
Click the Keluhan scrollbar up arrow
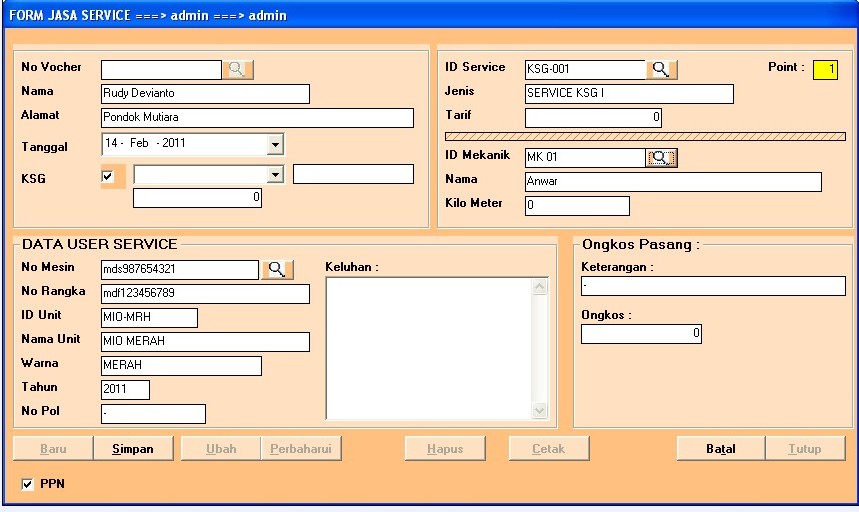(x=540, y=286)
